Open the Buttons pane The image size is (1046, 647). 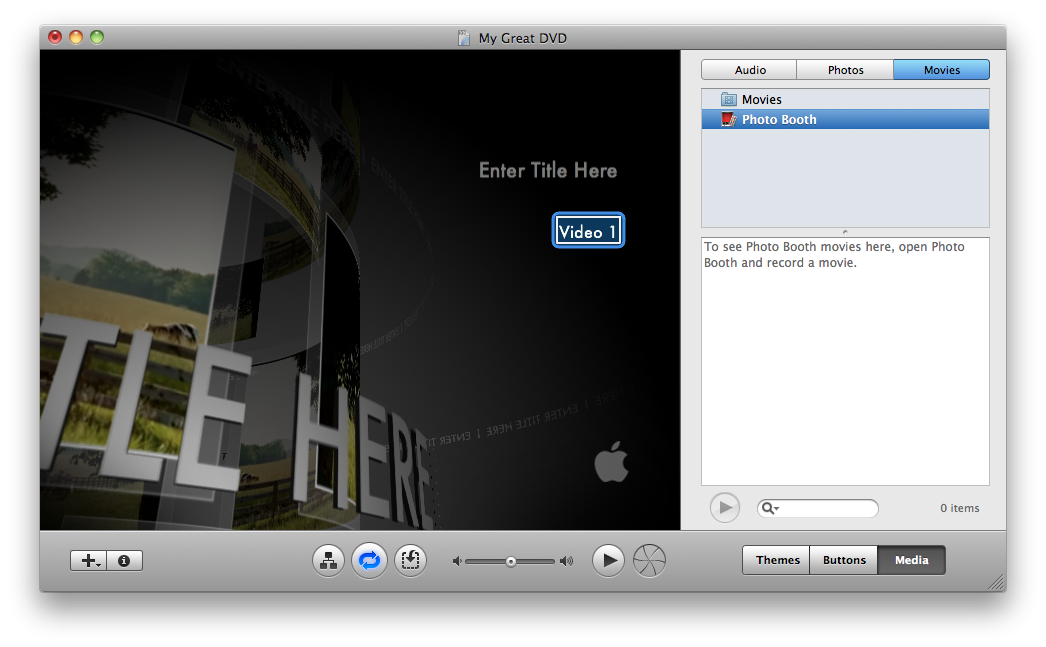click(x=843, y=560)
